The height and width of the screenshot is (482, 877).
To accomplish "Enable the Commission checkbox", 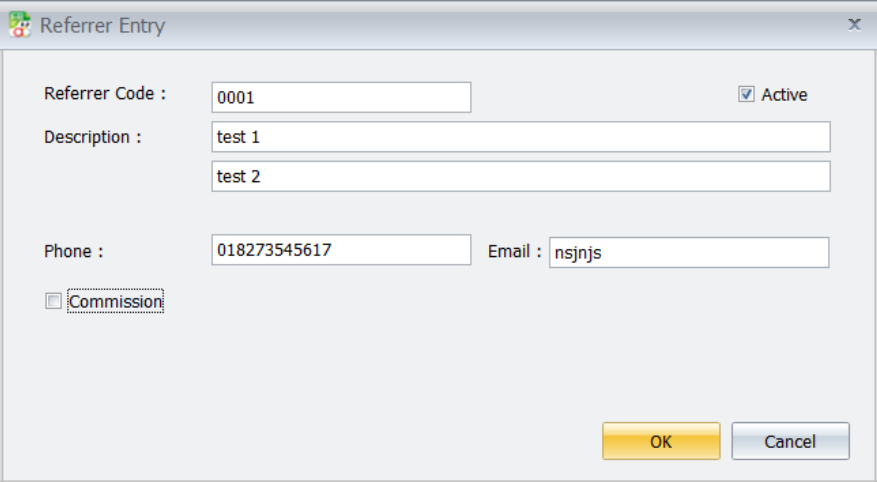I will pyautogui.click(x=53, y=301).
